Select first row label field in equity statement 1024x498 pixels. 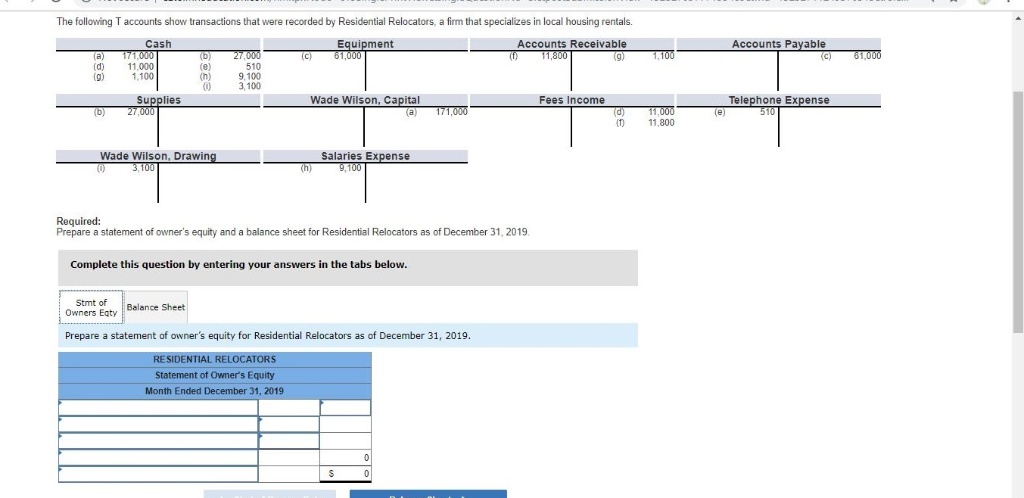click(158, 407)
